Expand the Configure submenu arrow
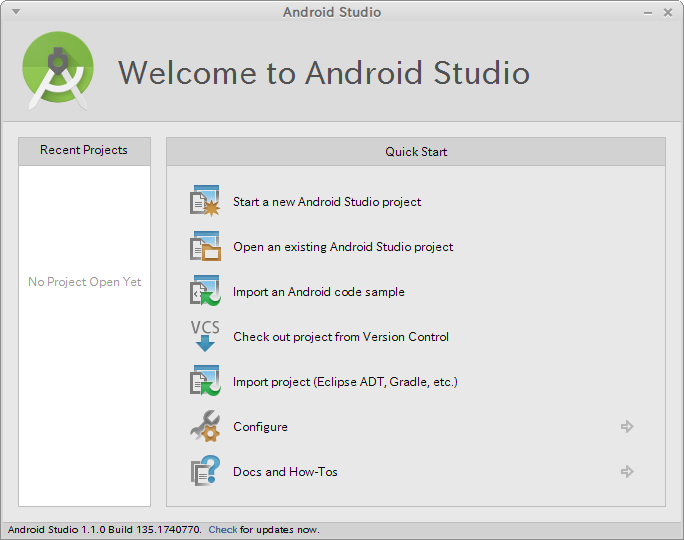The image size is (684, 540). [627, 427]
